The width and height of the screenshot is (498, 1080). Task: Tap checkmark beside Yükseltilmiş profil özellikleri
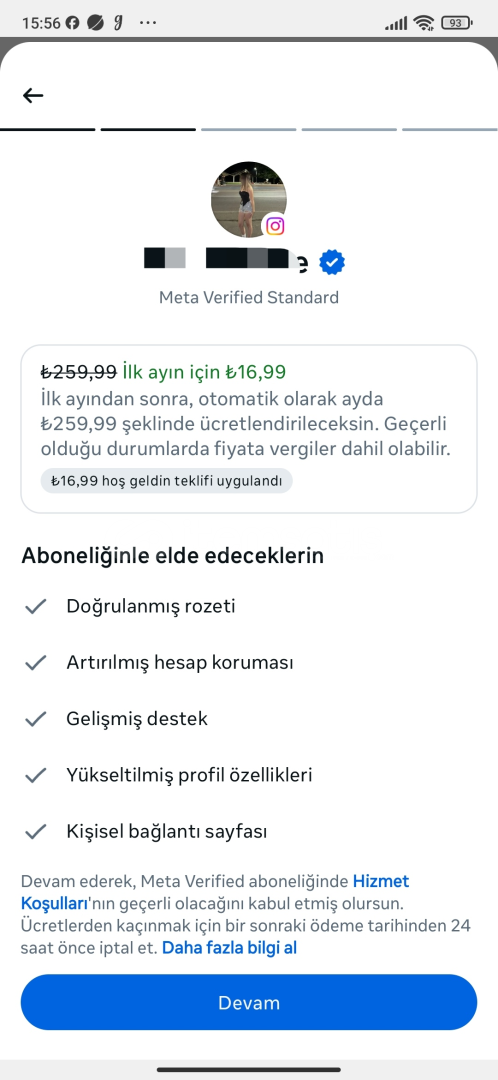coord(35,776)
